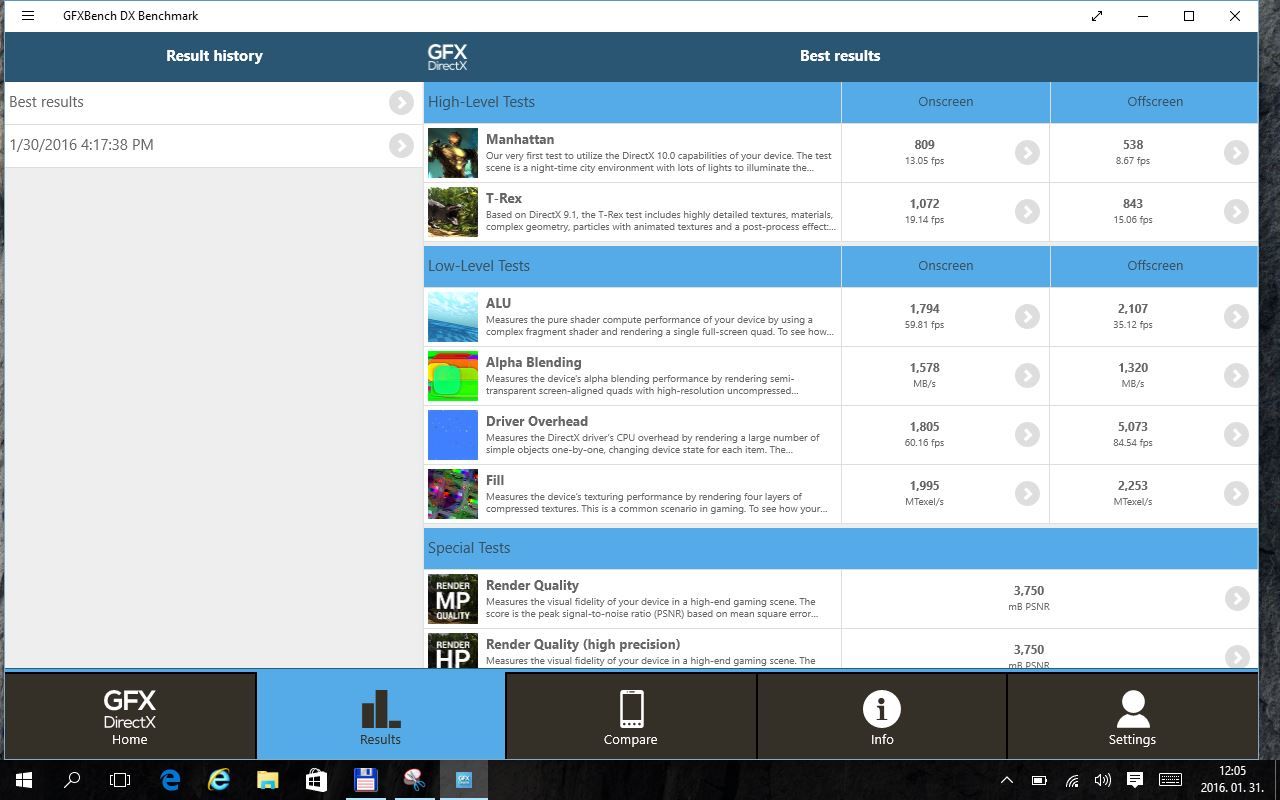Open the Windows Store taskbar icon
The height and width of the screenshot is (800, 1280).
pyautogui.click(x=316, y=780)
